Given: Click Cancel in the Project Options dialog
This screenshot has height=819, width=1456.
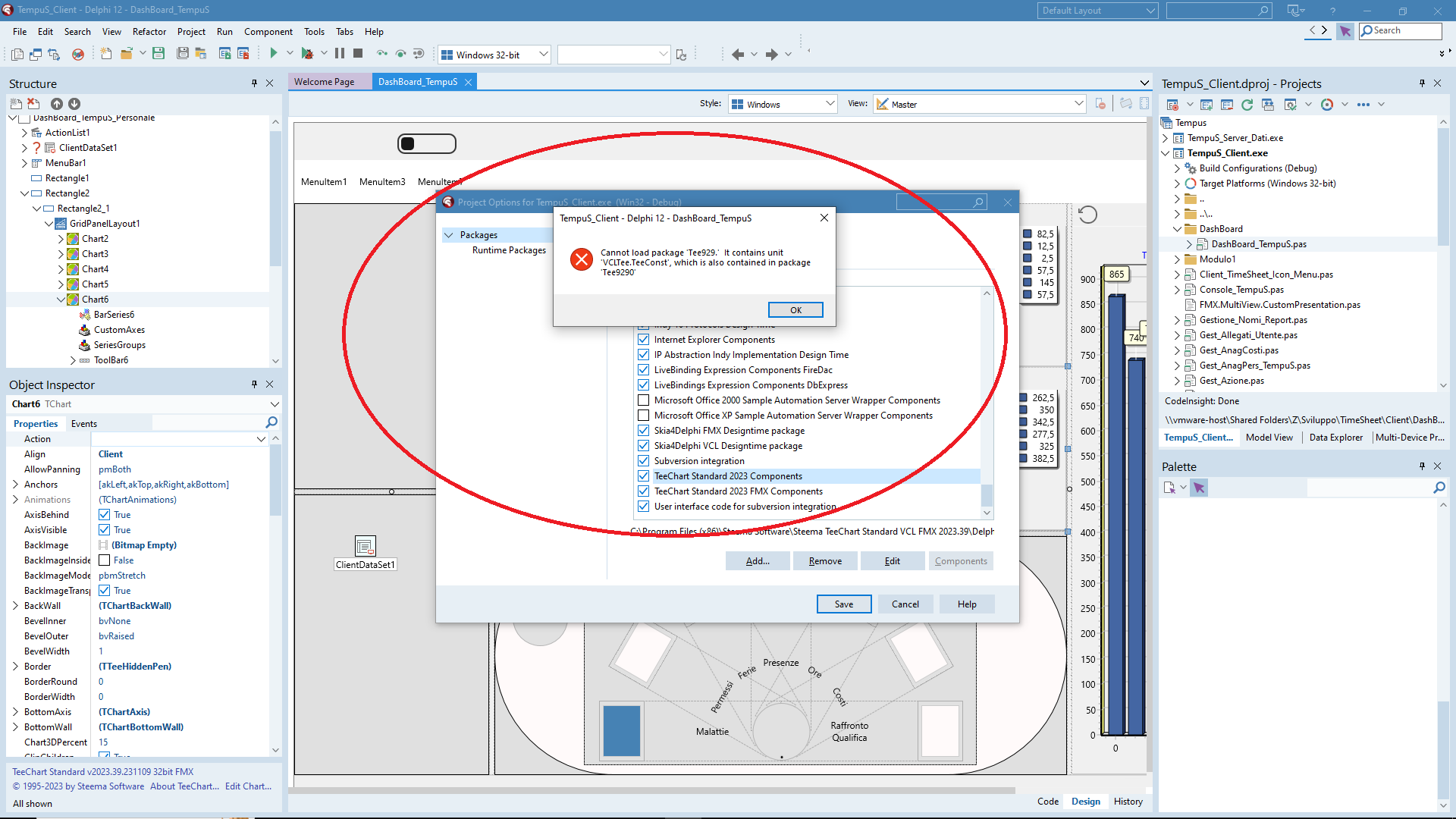Looking at the screenshot, I should coord(905,604).
